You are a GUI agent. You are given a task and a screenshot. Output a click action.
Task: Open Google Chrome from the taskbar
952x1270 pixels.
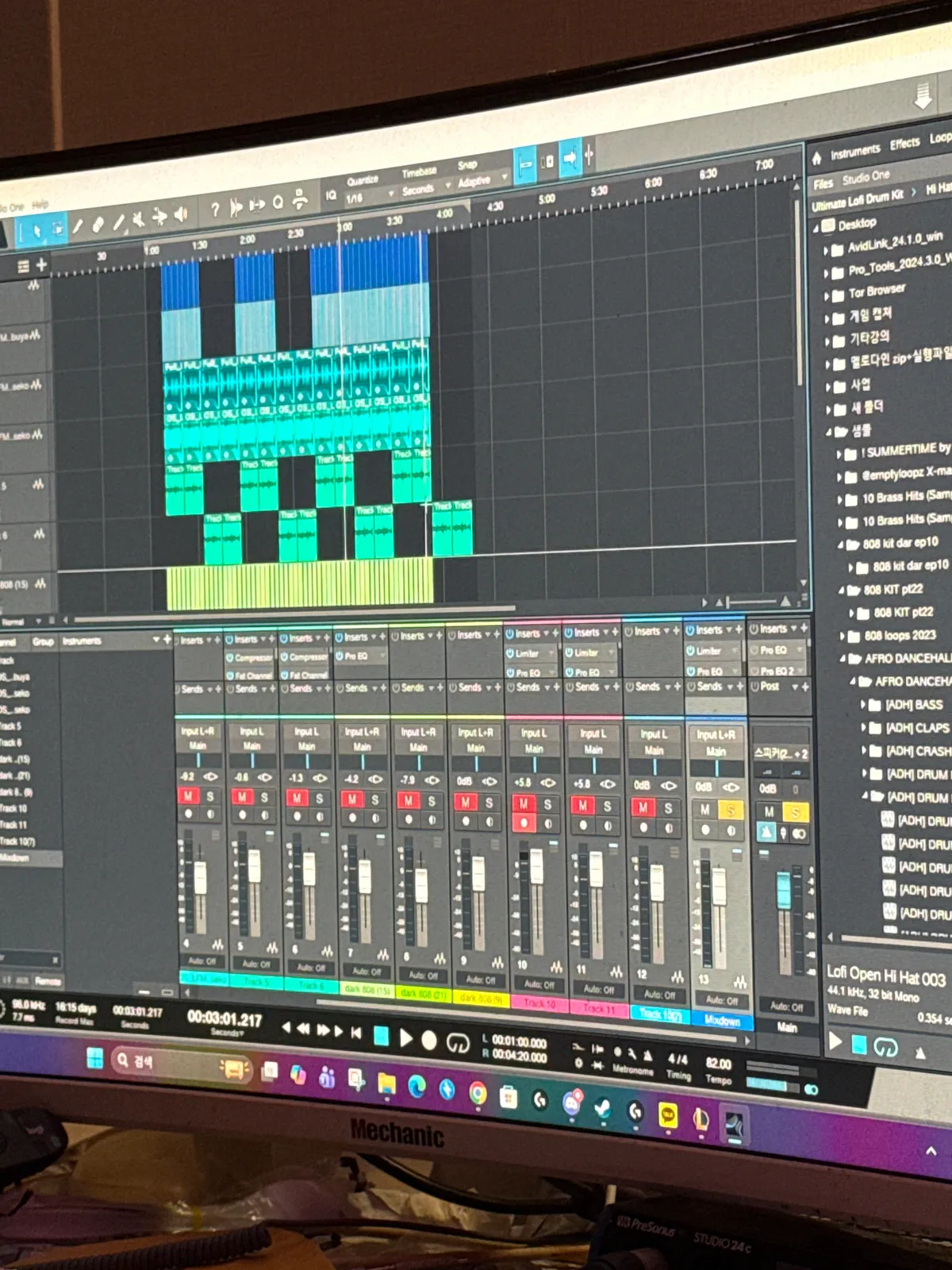[x=478, y=1093]
